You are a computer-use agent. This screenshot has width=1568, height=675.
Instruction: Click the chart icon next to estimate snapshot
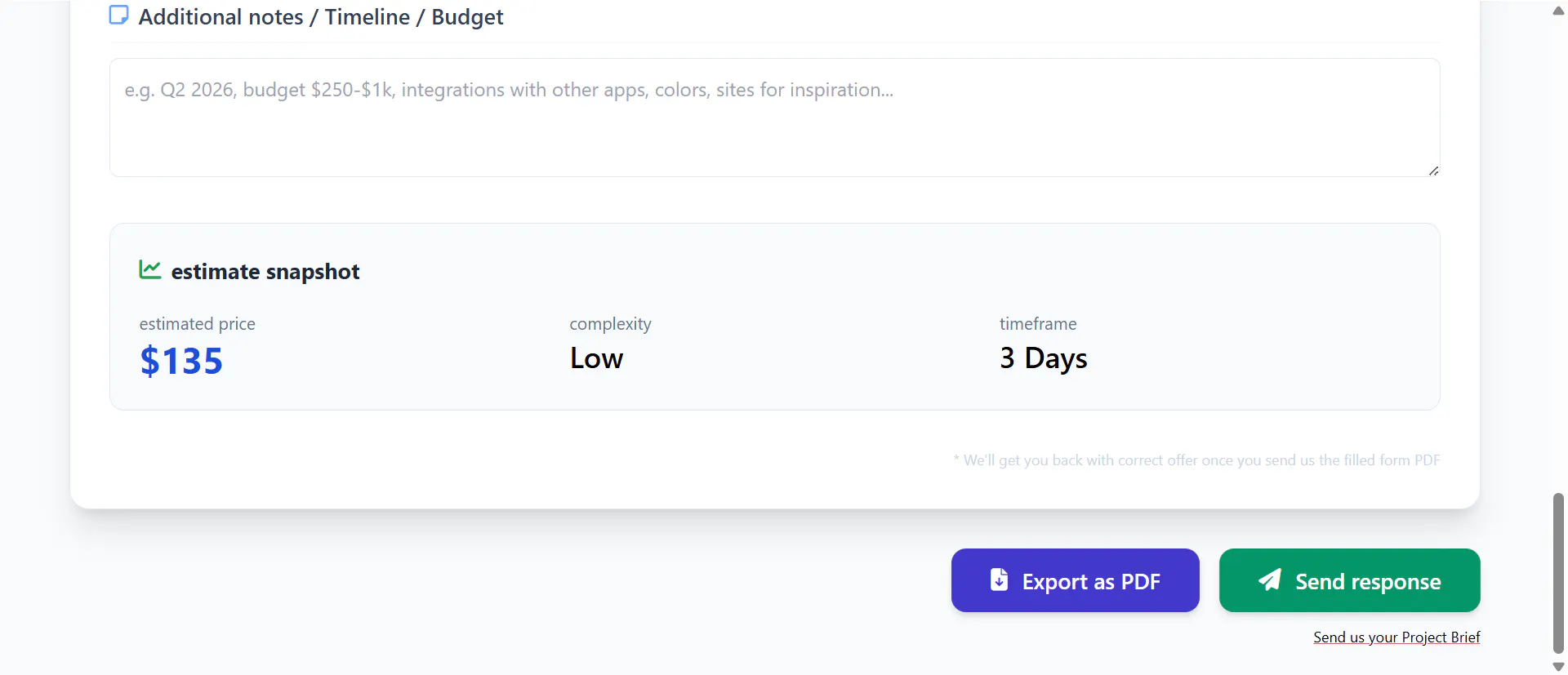pos(149,269)
